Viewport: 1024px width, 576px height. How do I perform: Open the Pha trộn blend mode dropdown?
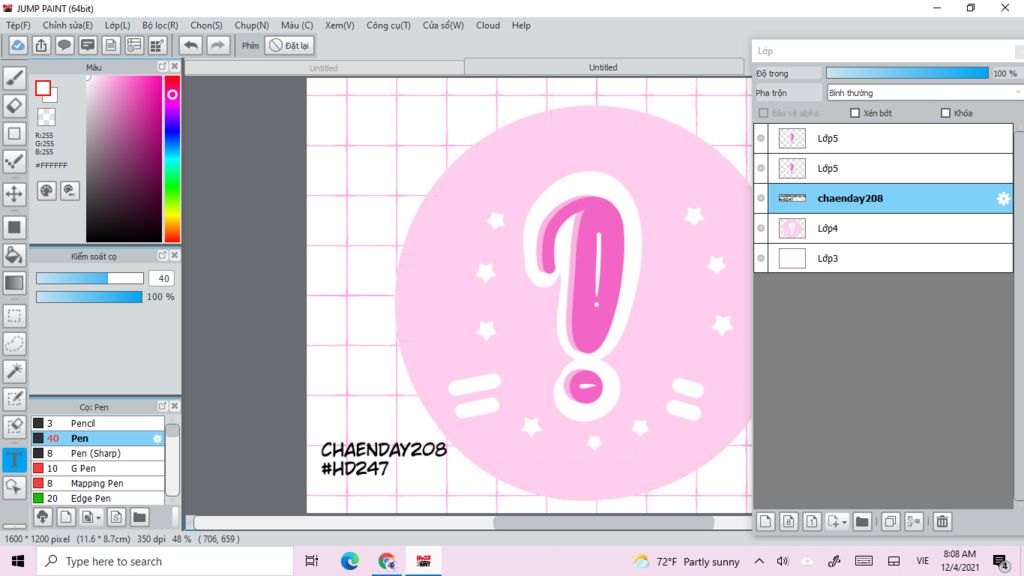[x=920, y=93]
